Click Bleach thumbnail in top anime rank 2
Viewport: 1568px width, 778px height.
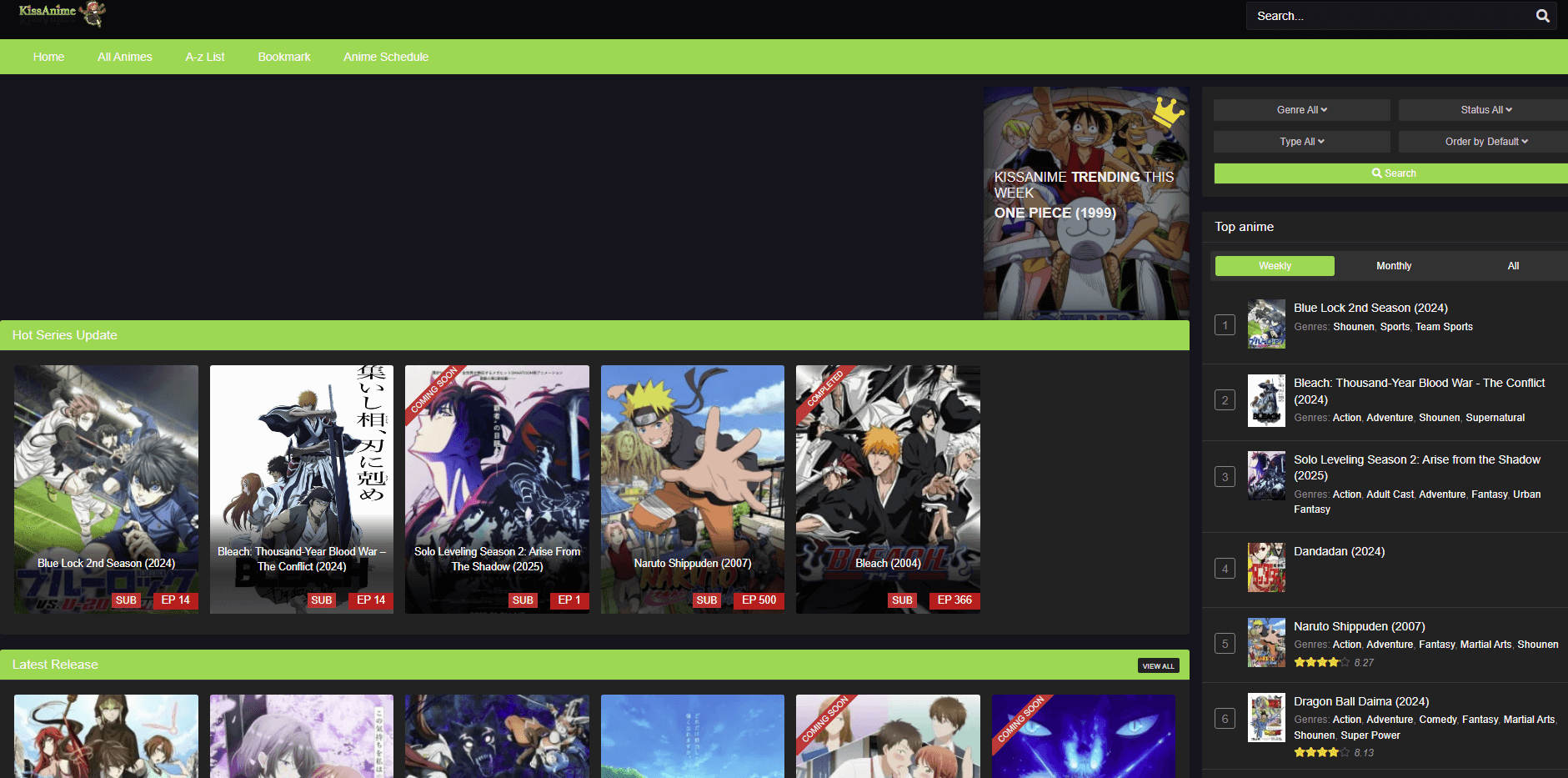pos(1266,400)
